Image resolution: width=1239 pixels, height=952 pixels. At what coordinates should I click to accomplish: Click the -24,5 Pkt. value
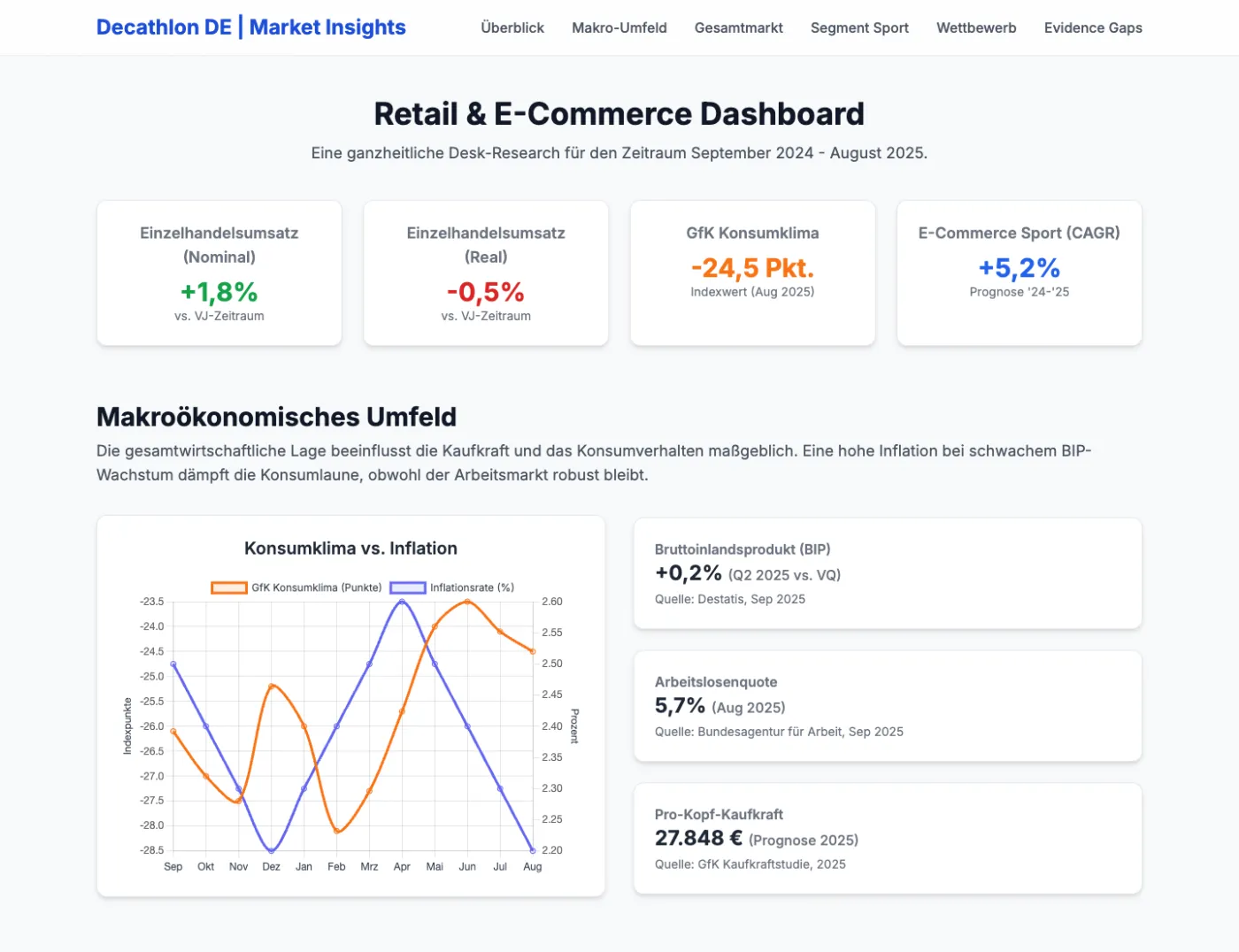click(752, 267)
